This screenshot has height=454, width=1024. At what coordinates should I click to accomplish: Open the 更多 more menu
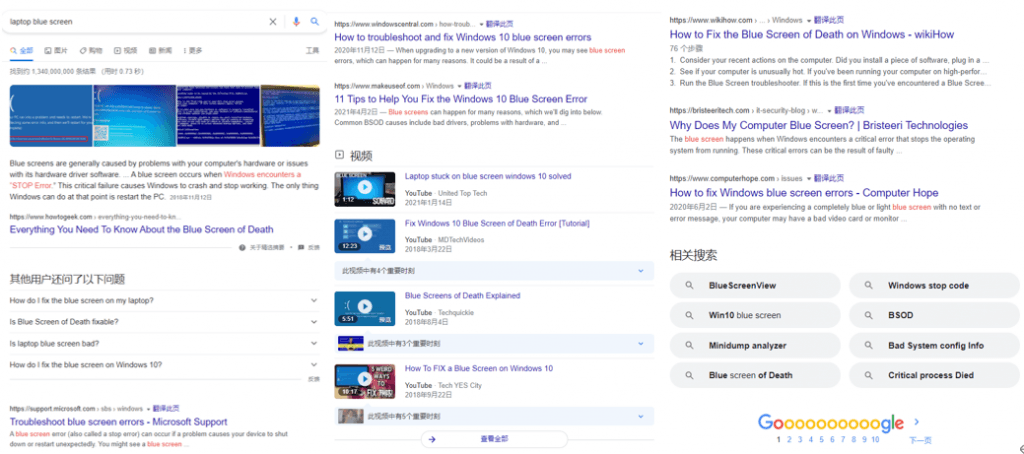point(193,50)
